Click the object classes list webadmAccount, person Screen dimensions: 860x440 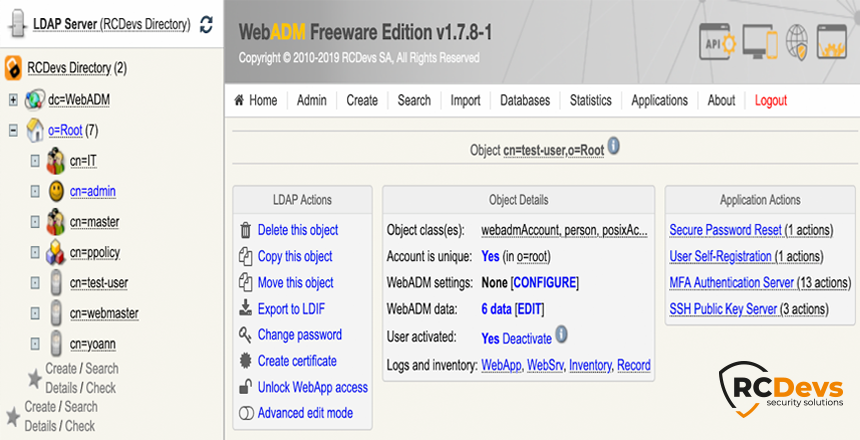tap(564, 230)
